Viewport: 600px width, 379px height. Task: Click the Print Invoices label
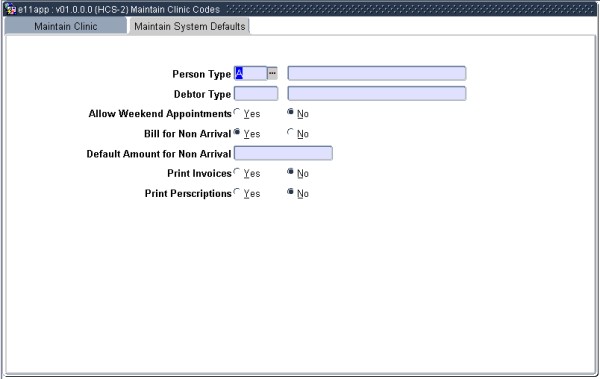(x=199, y=173)
